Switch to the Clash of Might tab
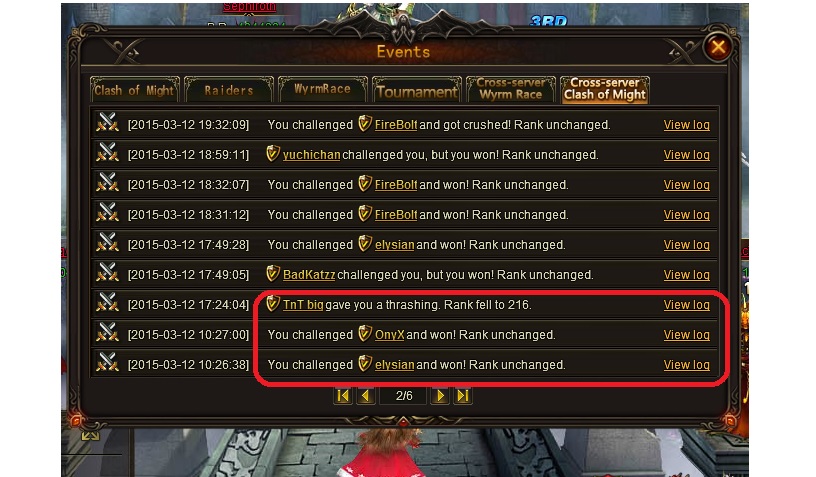Screen dimensions: 816x477 (134, 90)
